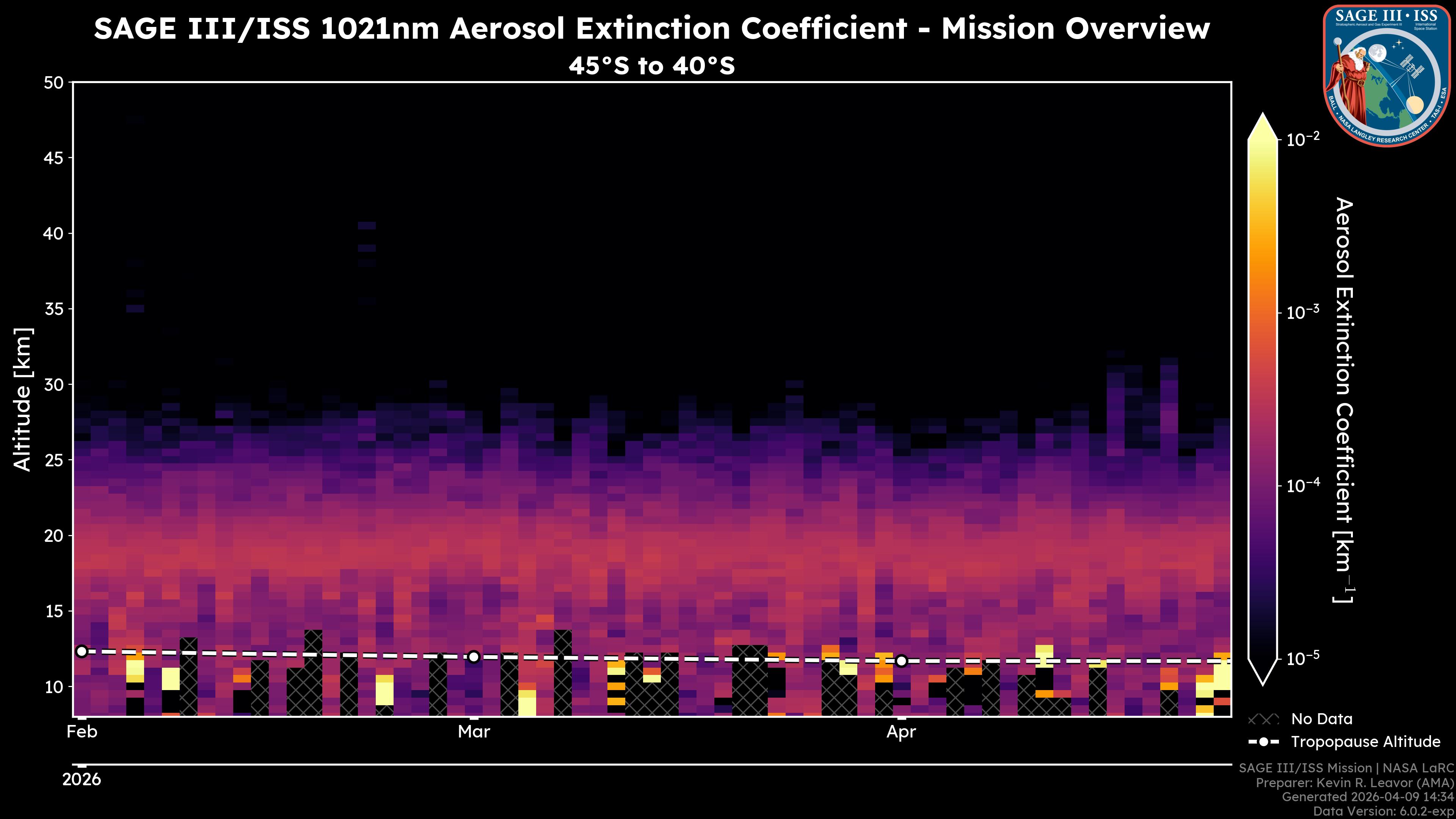Click the March tropopause circle marker
This screenshot has height=819, width=1456.
[474, 657]
